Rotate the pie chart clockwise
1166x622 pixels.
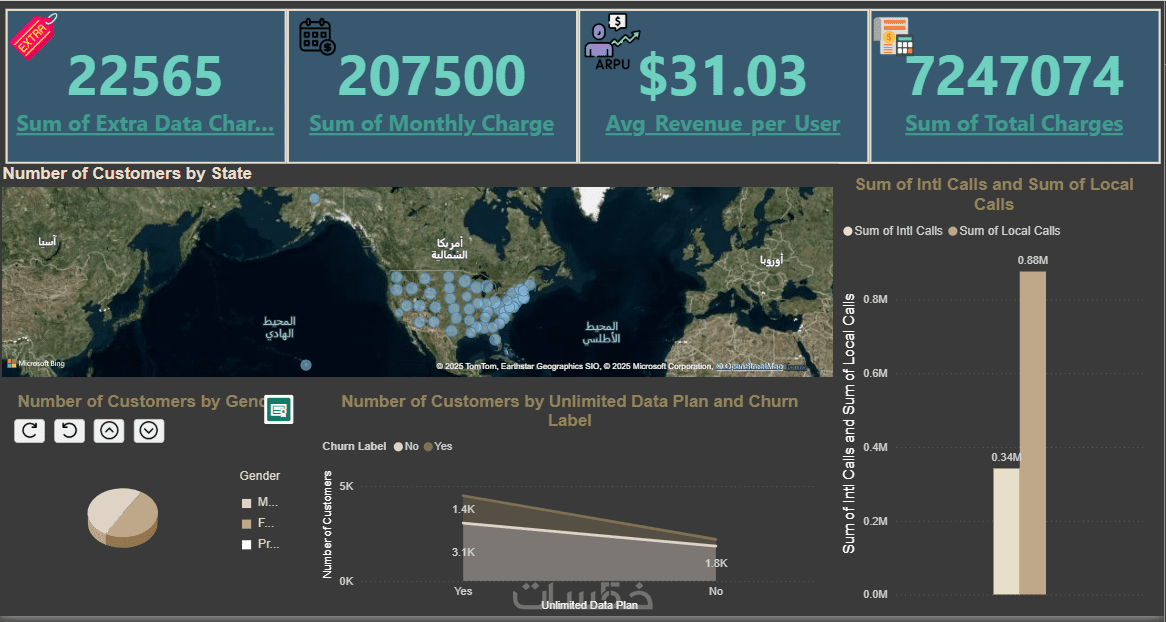(29, 431)
